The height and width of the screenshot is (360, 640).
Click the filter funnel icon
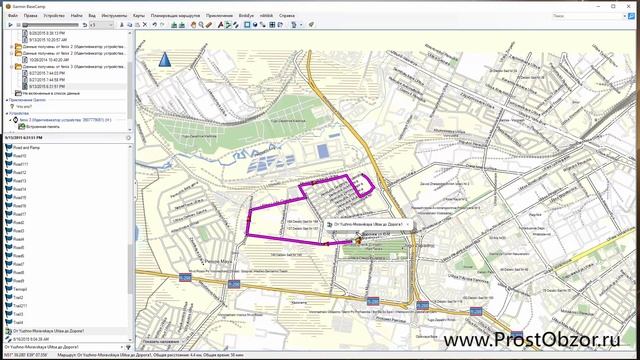coord(129,347)
